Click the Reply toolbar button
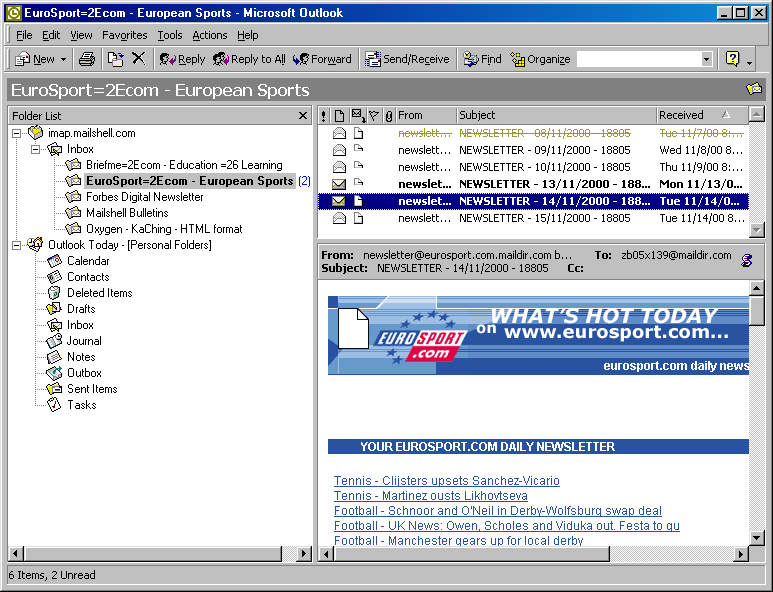This screenshot has width=773, height=592. pyautogui.click(x=182, y=60)
